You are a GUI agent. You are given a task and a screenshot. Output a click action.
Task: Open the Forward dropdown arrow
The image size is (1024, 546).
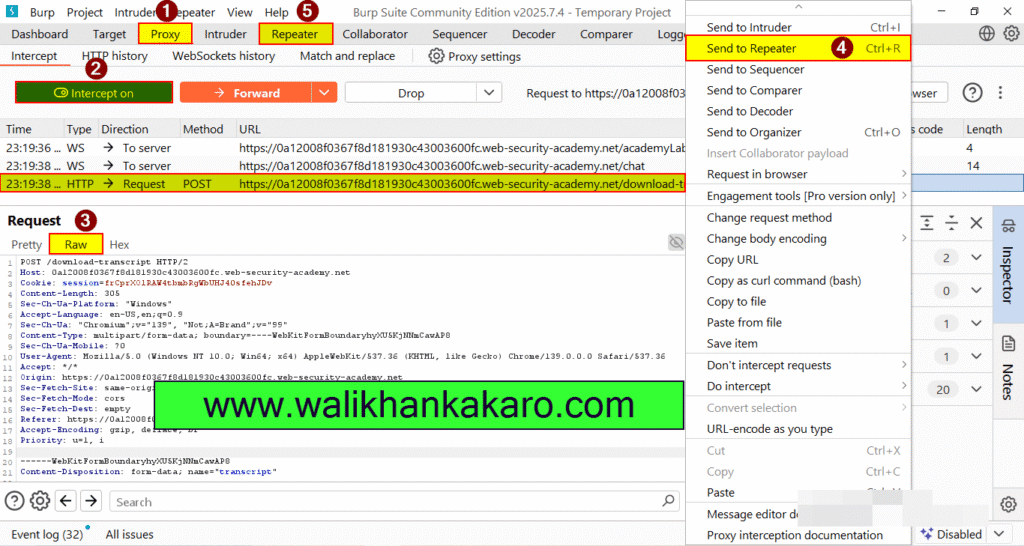[x=325, y=93]
